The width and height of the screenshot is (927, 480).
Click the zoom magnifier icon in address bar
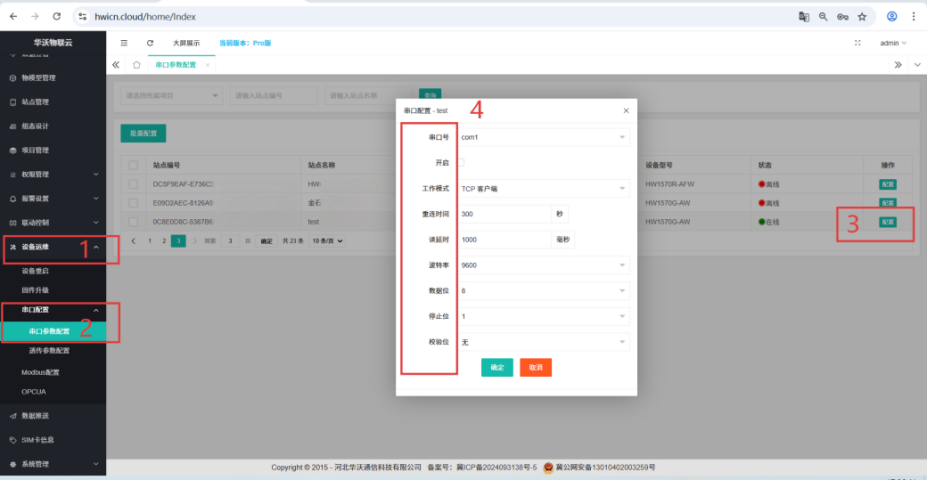[x=823, y=17]
